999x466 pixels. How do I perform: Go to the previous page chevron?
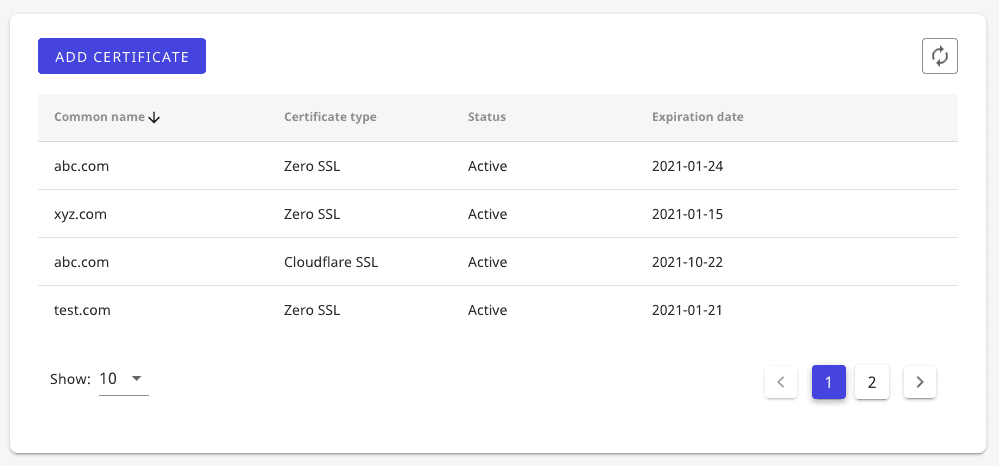click(x=781, y=382)
